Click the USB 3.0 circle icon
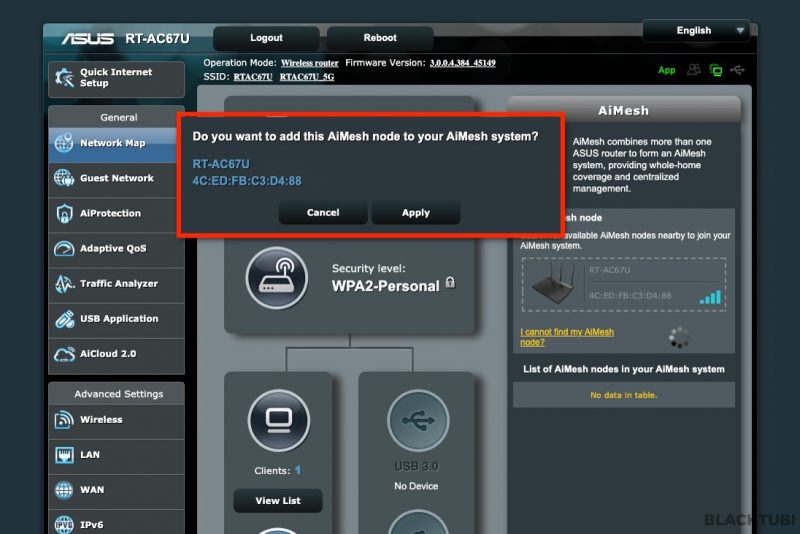 click(x=418, y=420)
